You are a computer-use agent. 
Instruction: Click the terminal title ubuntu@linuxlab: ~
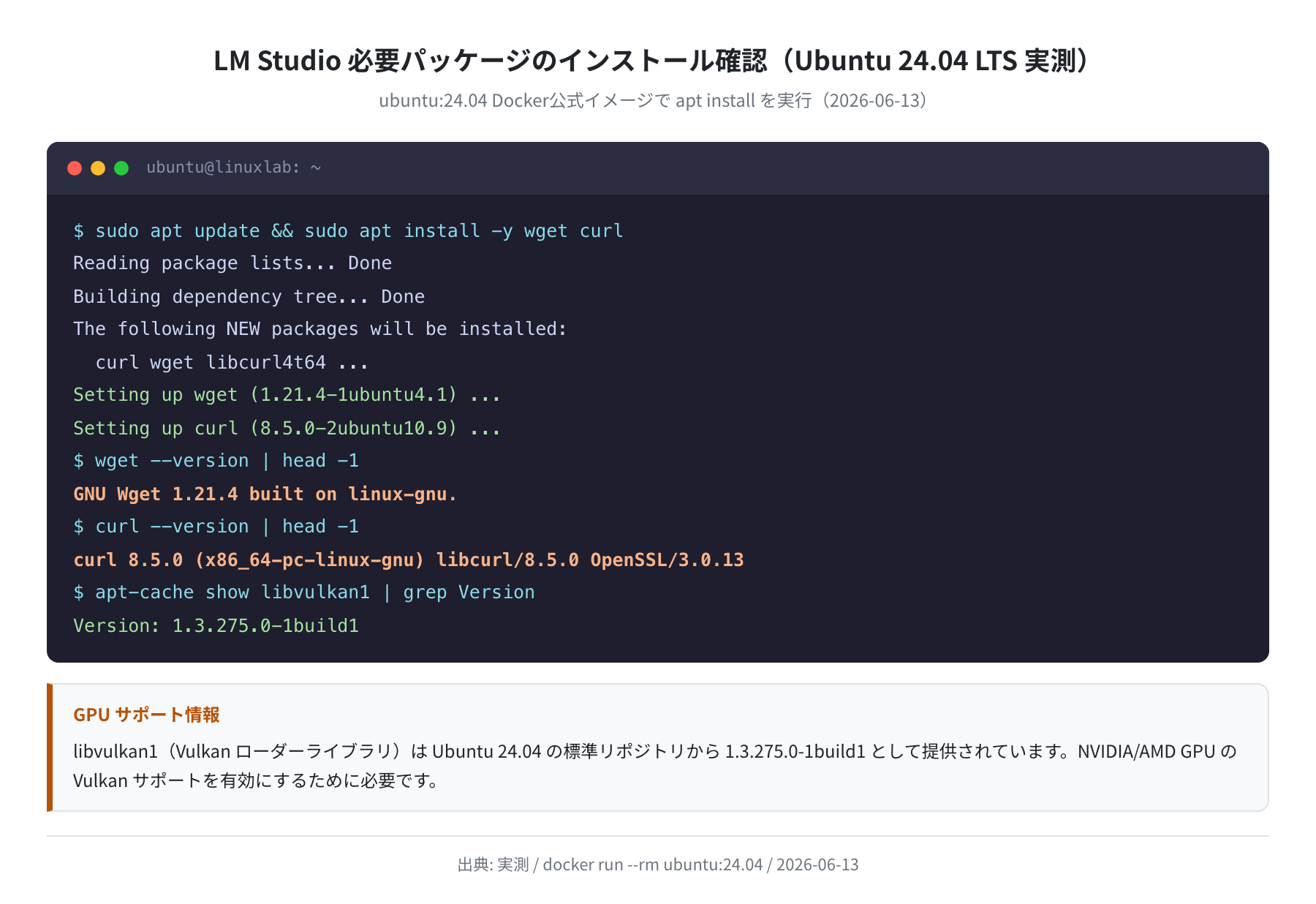233,167
